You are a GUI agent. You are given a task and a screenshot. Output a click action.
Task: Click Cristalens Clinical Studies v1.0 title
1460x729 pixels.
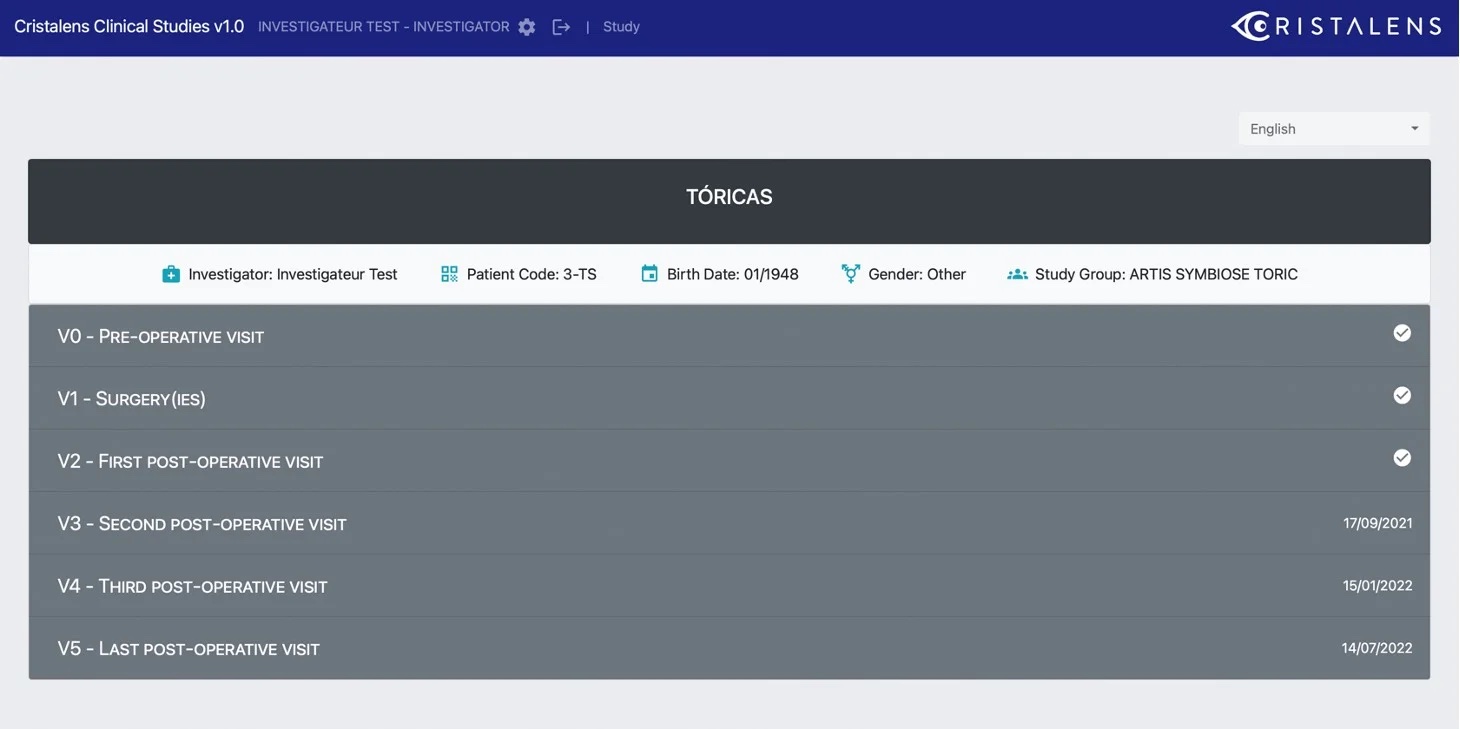tap(129, 27)
